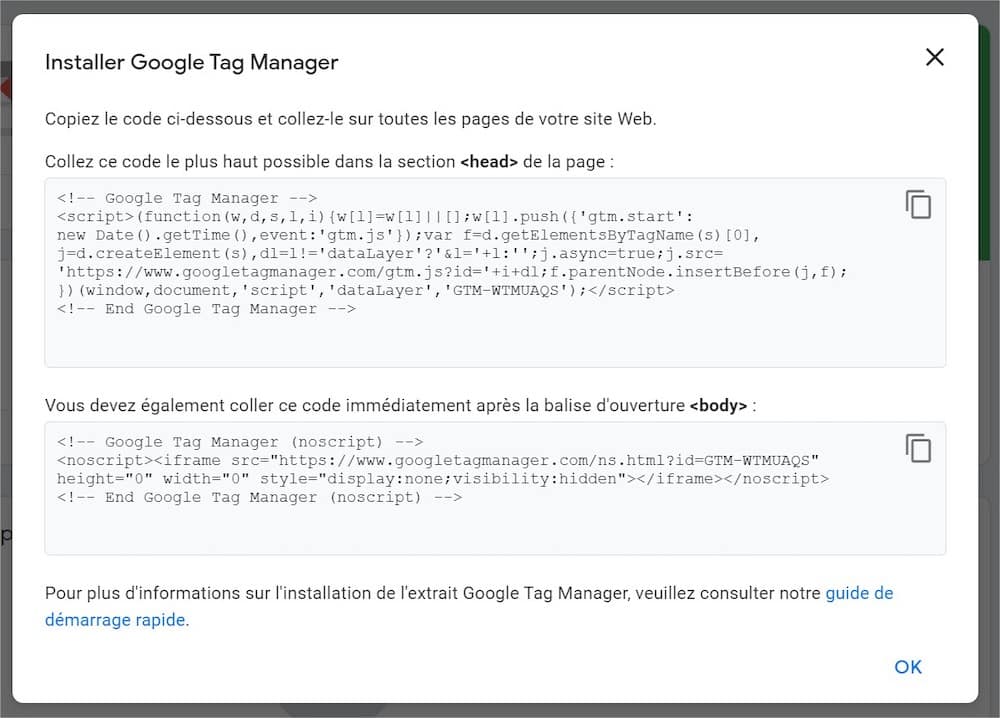Click the 'Installer Google Tag Manager' title

[192, 62]
